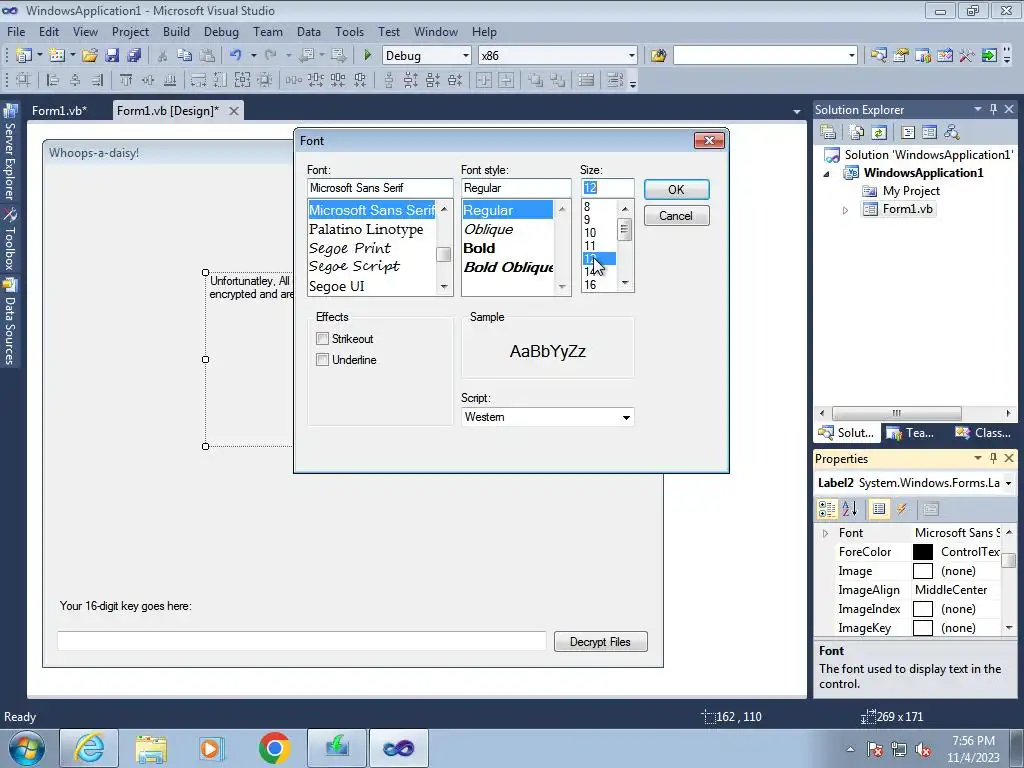
Task: Open the Properties Window toolbar icon
Action: (x=901, y=56)
